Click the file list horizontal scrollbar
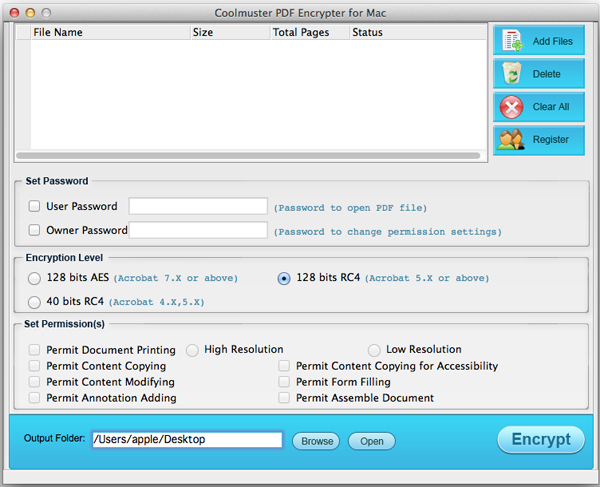Image resolution: width=600 pixels, height=487 pixels. click(248, 156)
